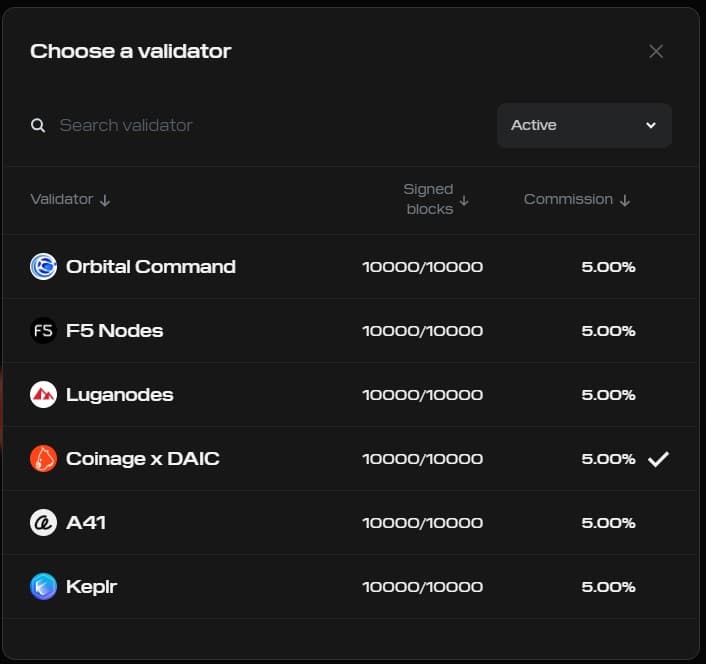The image size is (706, 664).
Task: Choose F5 Nodes validator name
Action: pyautogui.click(x=114, y=331)
